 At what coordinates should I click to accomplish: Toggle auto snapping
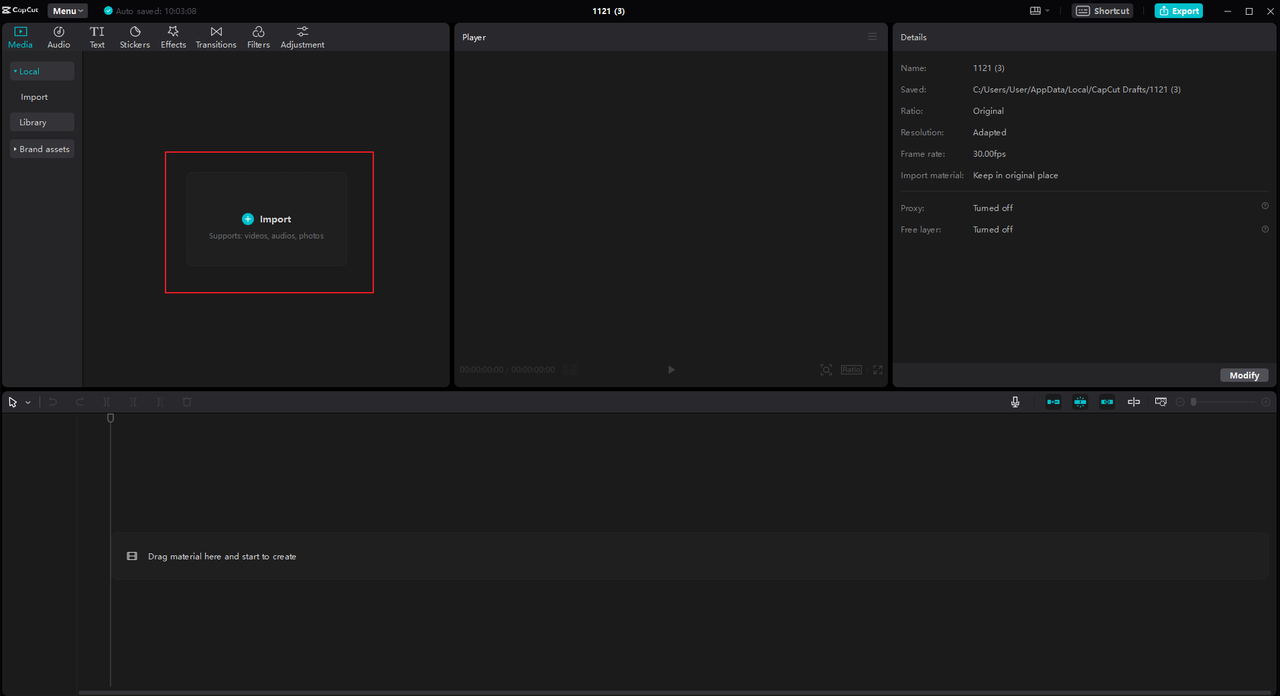[1080, 402]
